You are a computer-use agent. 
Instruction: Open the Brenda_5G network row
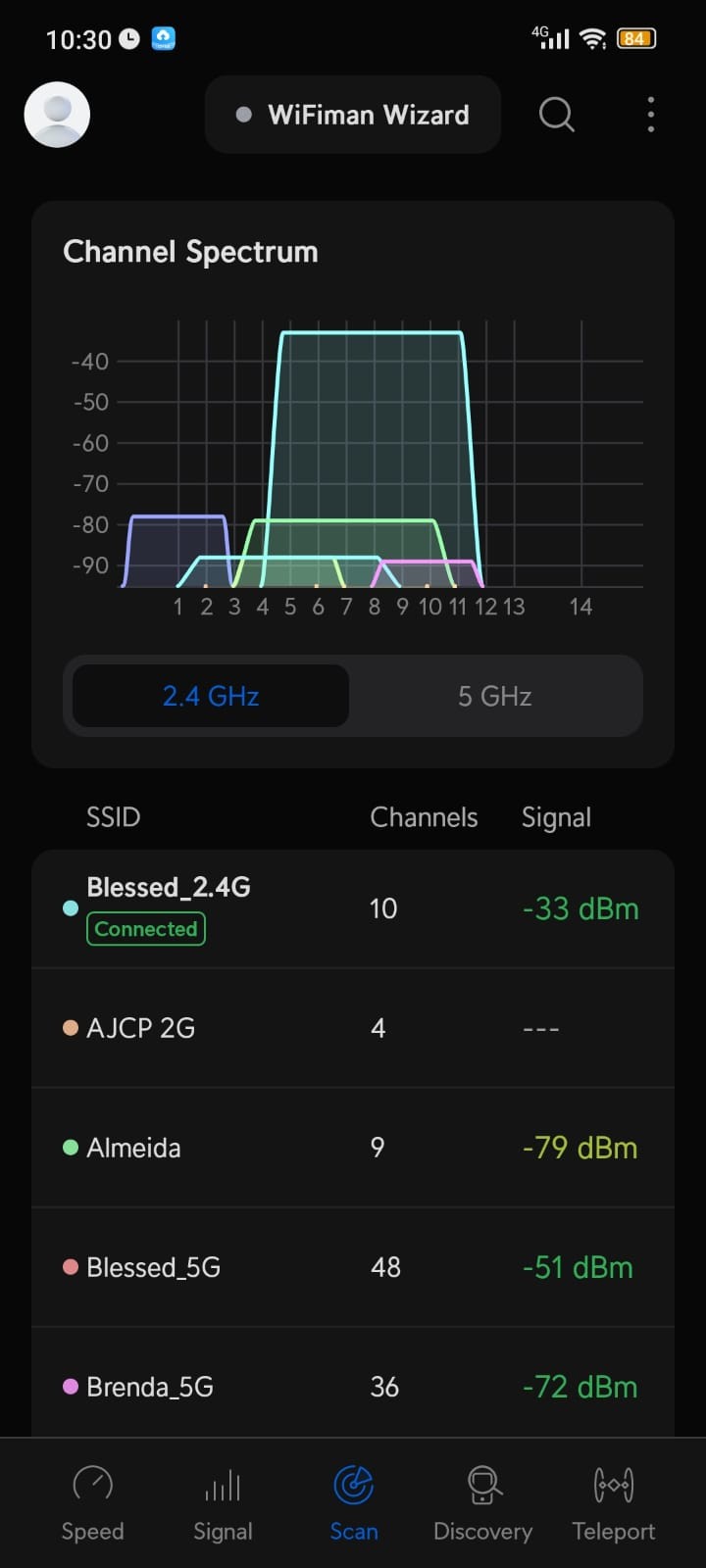tap(353, 1387)
